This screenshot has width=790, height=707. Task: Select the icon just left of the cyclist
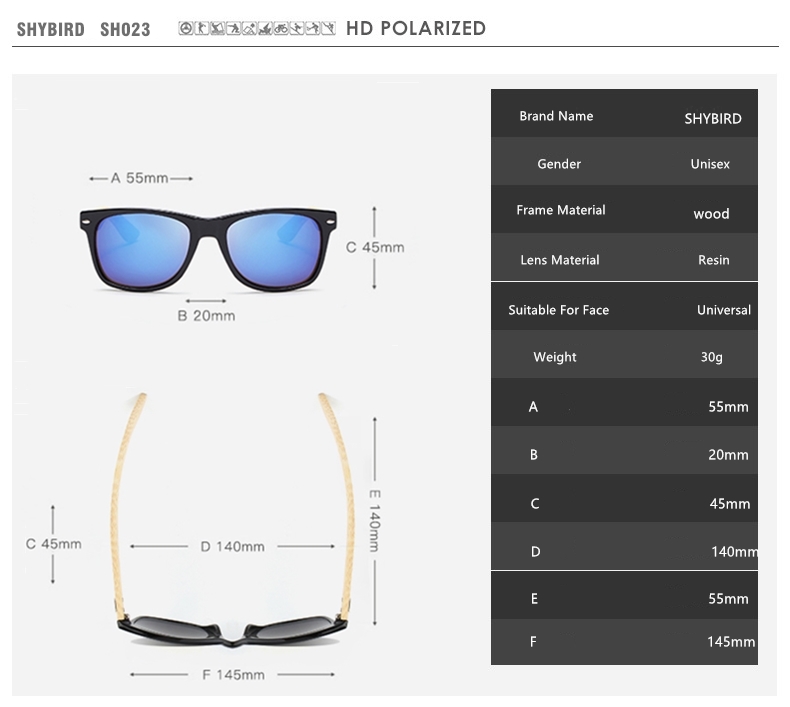click(x=266, y=28)
